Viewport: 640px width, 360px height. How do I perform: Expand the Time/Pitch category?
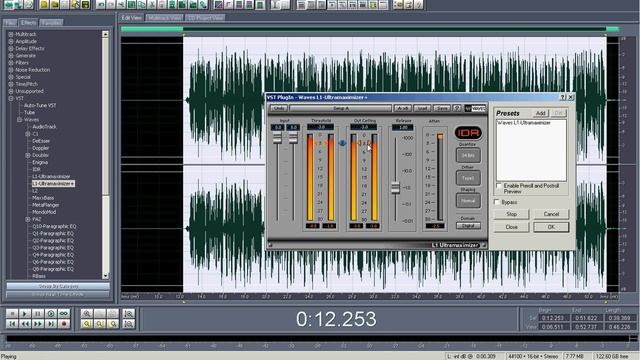(11, 84)
